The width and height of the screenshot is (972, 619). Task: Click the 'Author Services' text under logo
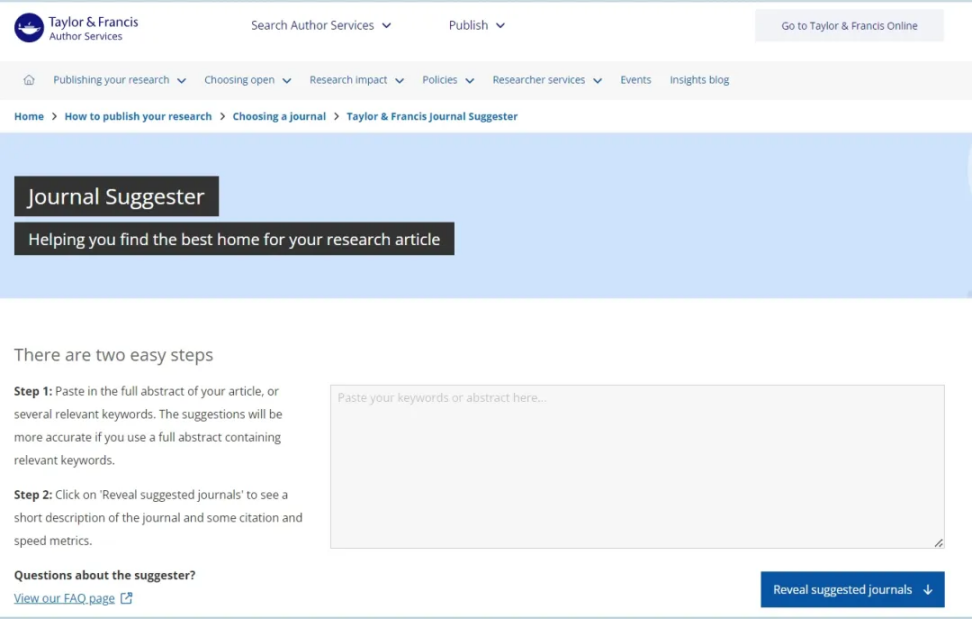pos(86,37)
